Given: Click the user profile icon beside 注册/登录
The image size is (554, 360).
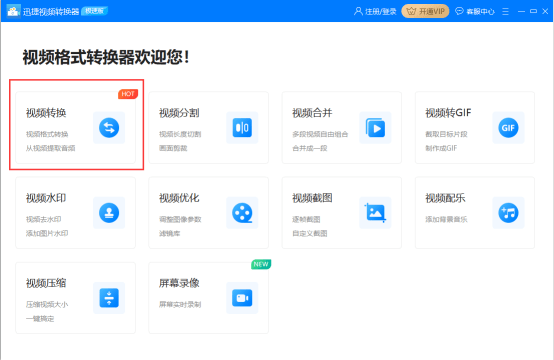Looking at the screenshot, I should point(358,11).
